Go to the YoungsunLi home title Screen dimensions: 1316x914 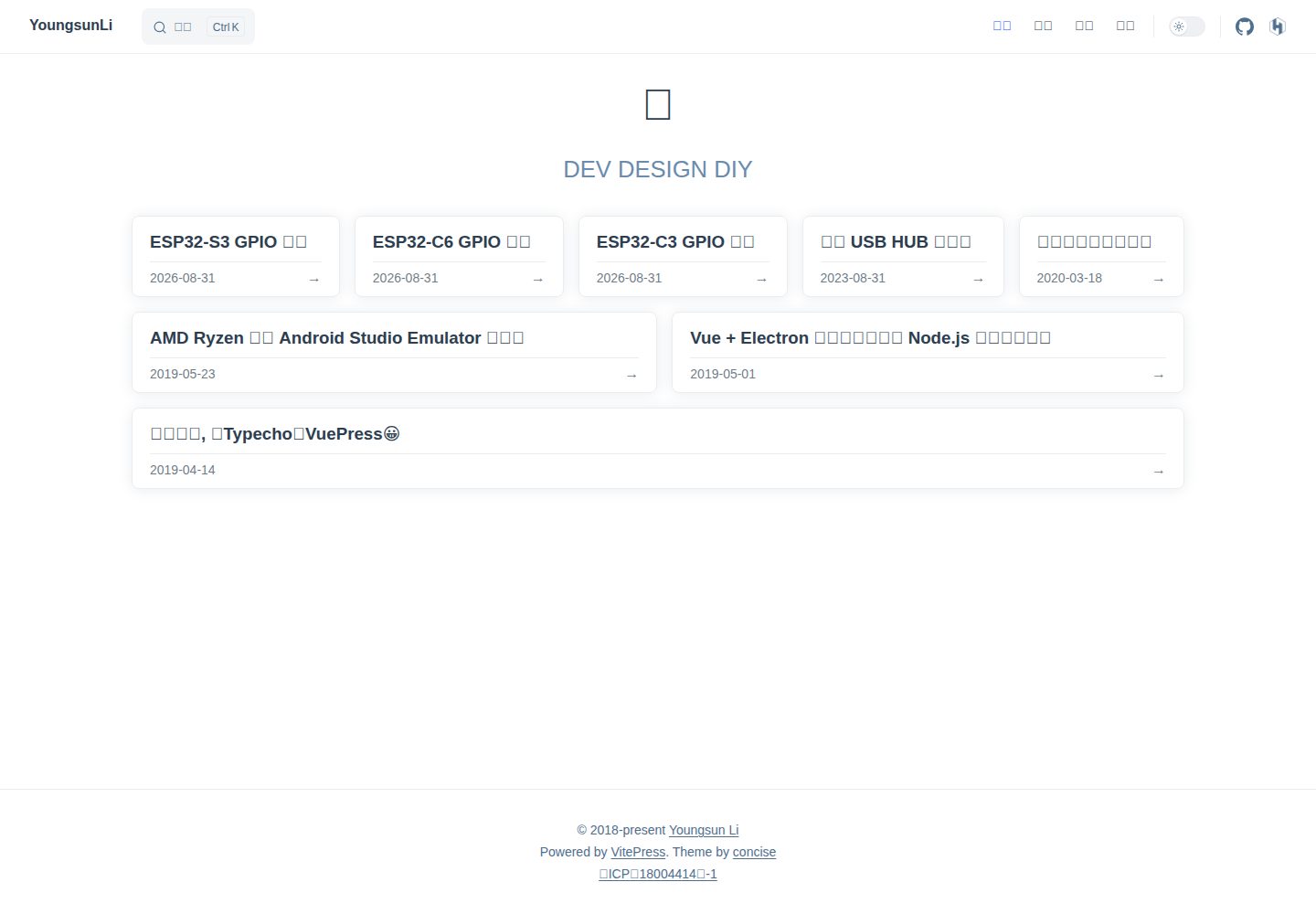pos(70,26)
